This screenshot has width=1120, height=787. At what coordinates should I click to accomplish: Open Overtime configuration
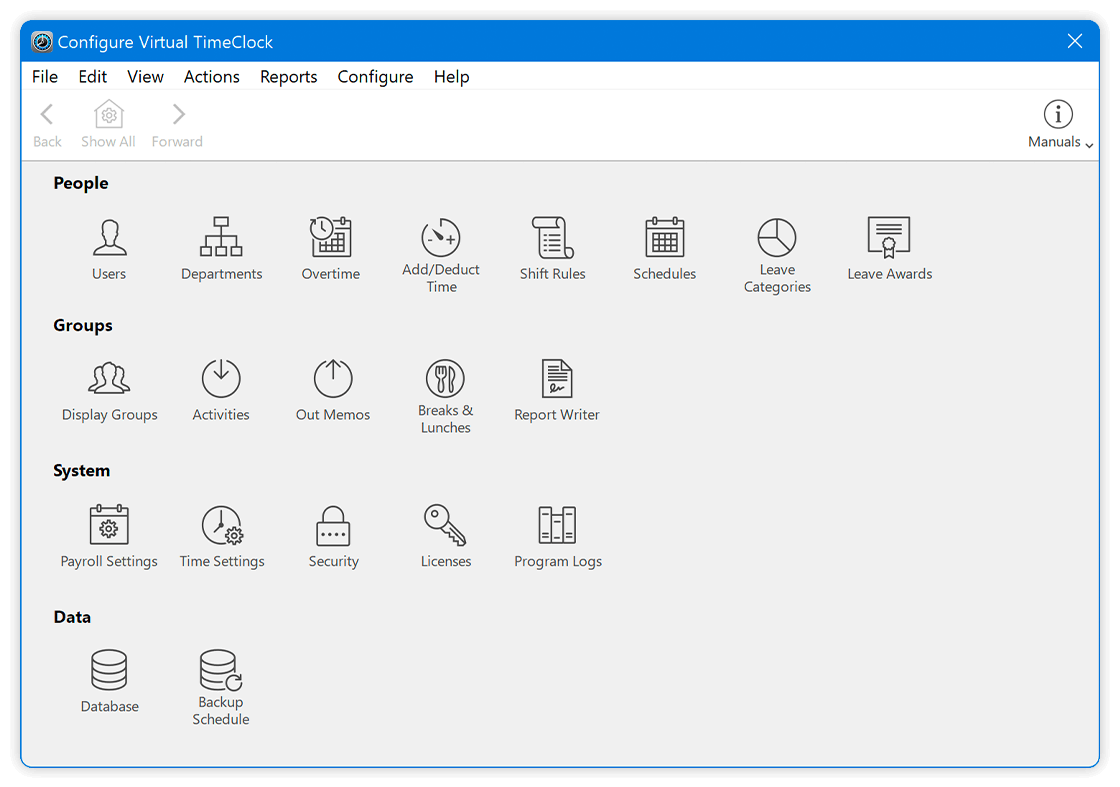tap(331, 238)
